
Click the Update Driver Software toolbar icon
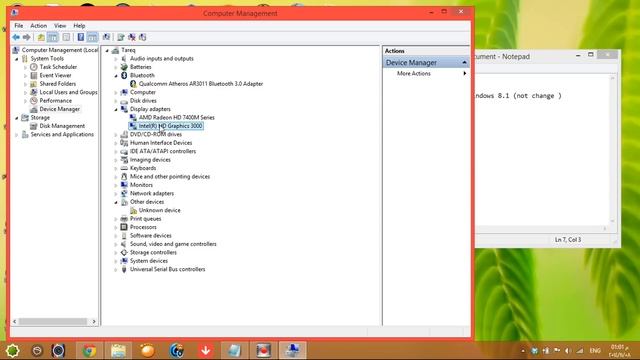point(120,37)
